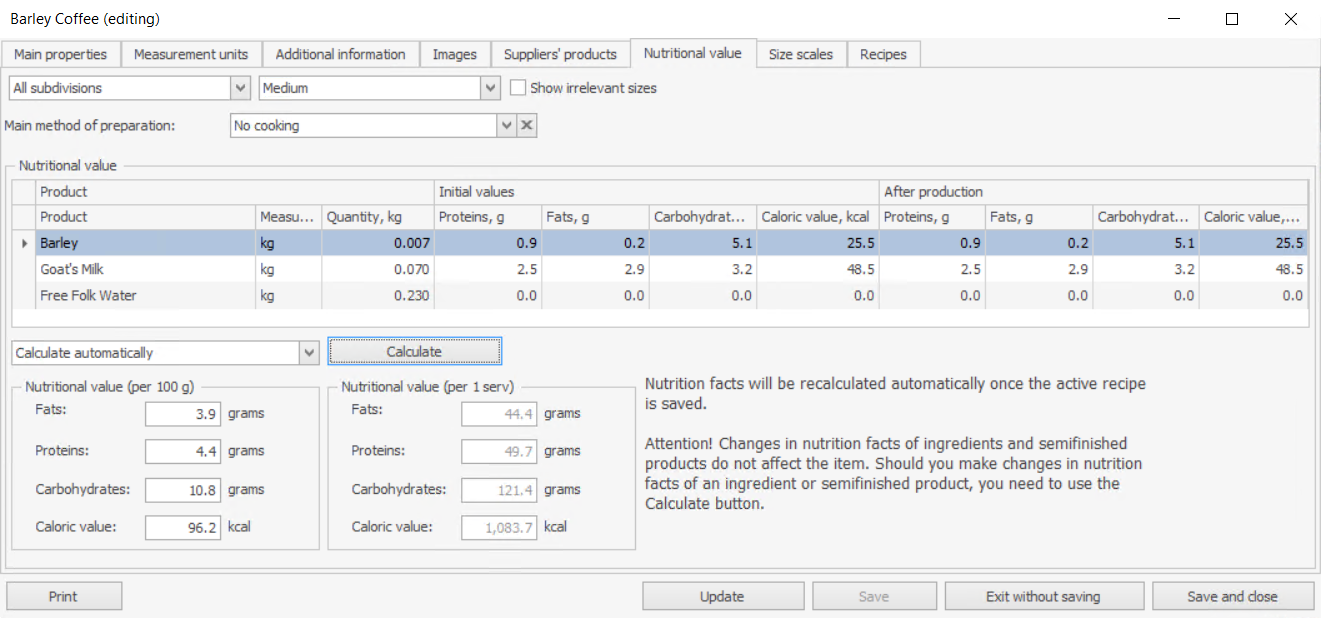Screen dimensions: 1321x618
Task: Clear the main method of preparation
Action: [x=527, y=126]
